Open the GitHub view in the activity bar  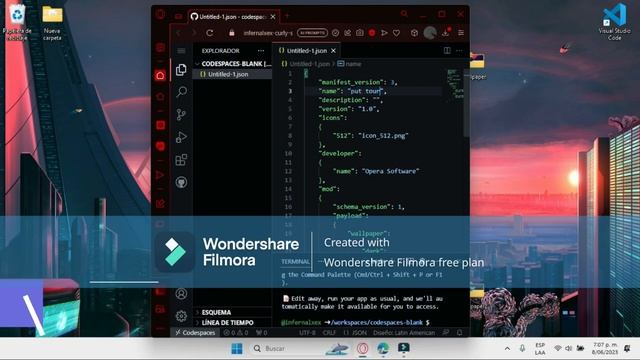[x=181, y=182]
